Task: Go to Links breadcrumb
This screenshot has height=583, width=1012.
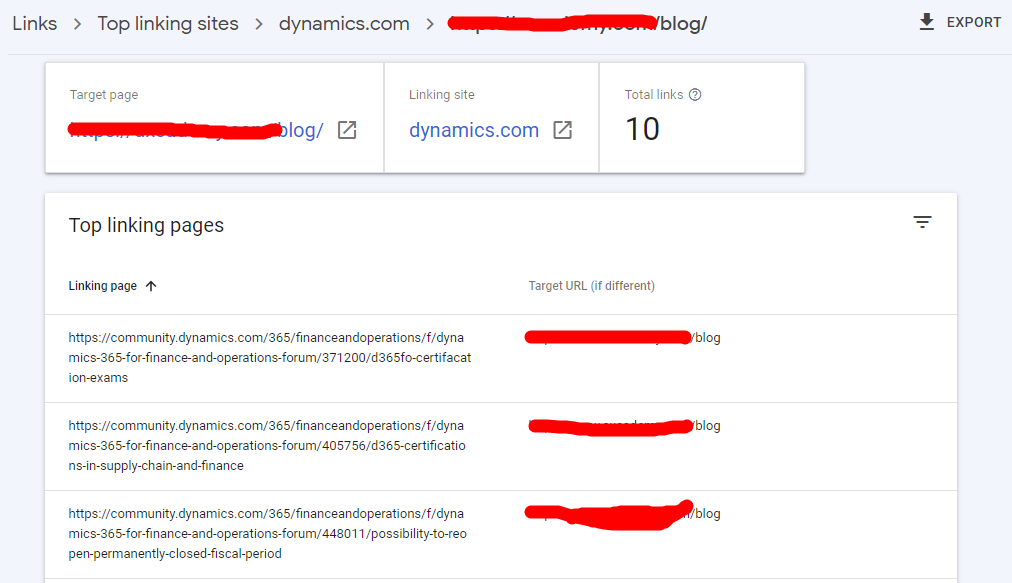Action: click(x=35, y=24)
